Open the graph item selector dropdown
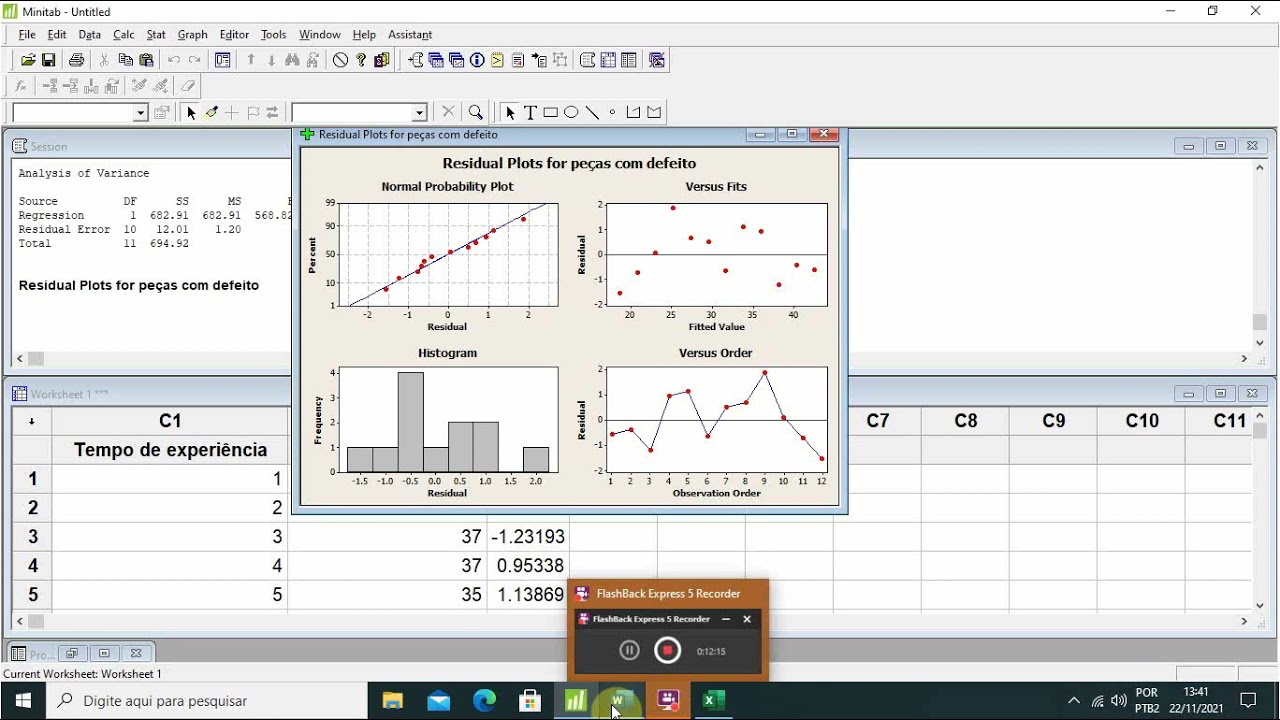Viewport: 1280px width, 720px height. coord(420,113)
